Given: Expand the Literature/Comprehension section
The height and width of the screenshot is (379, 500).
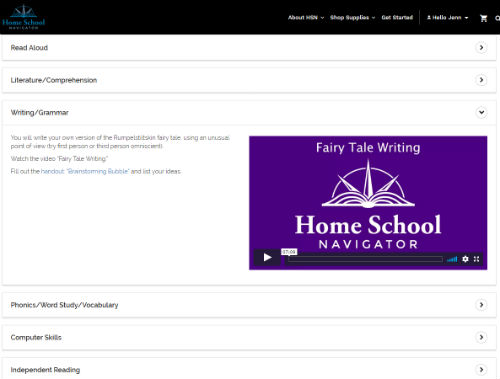Looking at the screenshot, I should pyautogui.click(x=249, y=80).
